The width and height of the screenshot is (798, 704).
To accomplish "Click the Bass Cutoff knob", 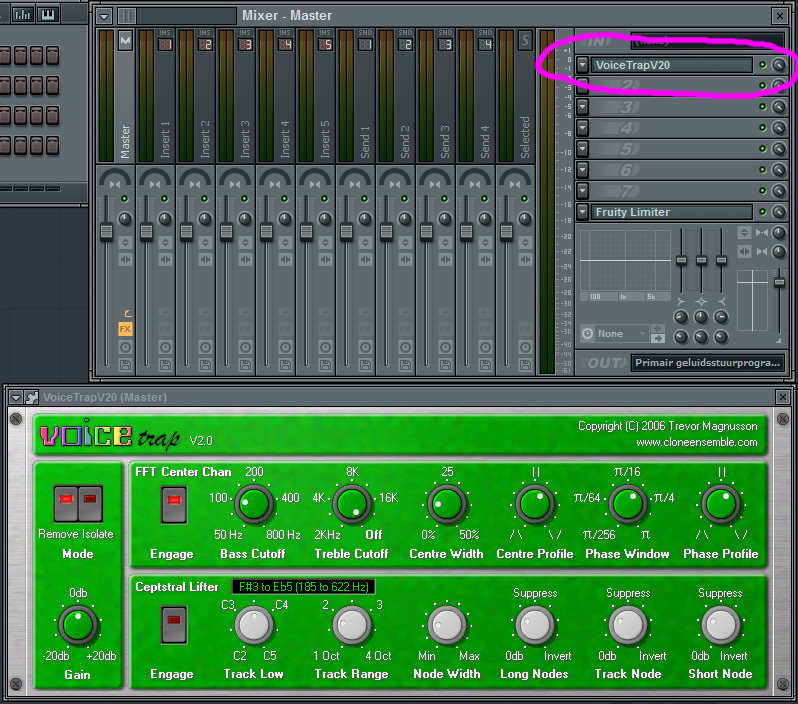I will pos(254,503).
